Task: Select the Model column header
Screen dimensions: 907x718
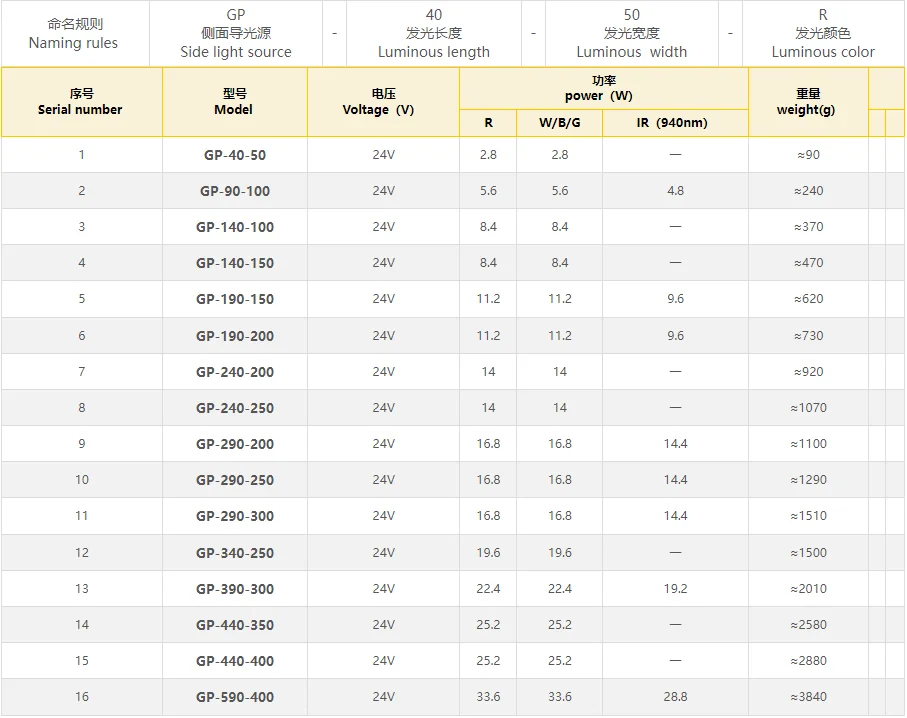Action: (234, 102)
